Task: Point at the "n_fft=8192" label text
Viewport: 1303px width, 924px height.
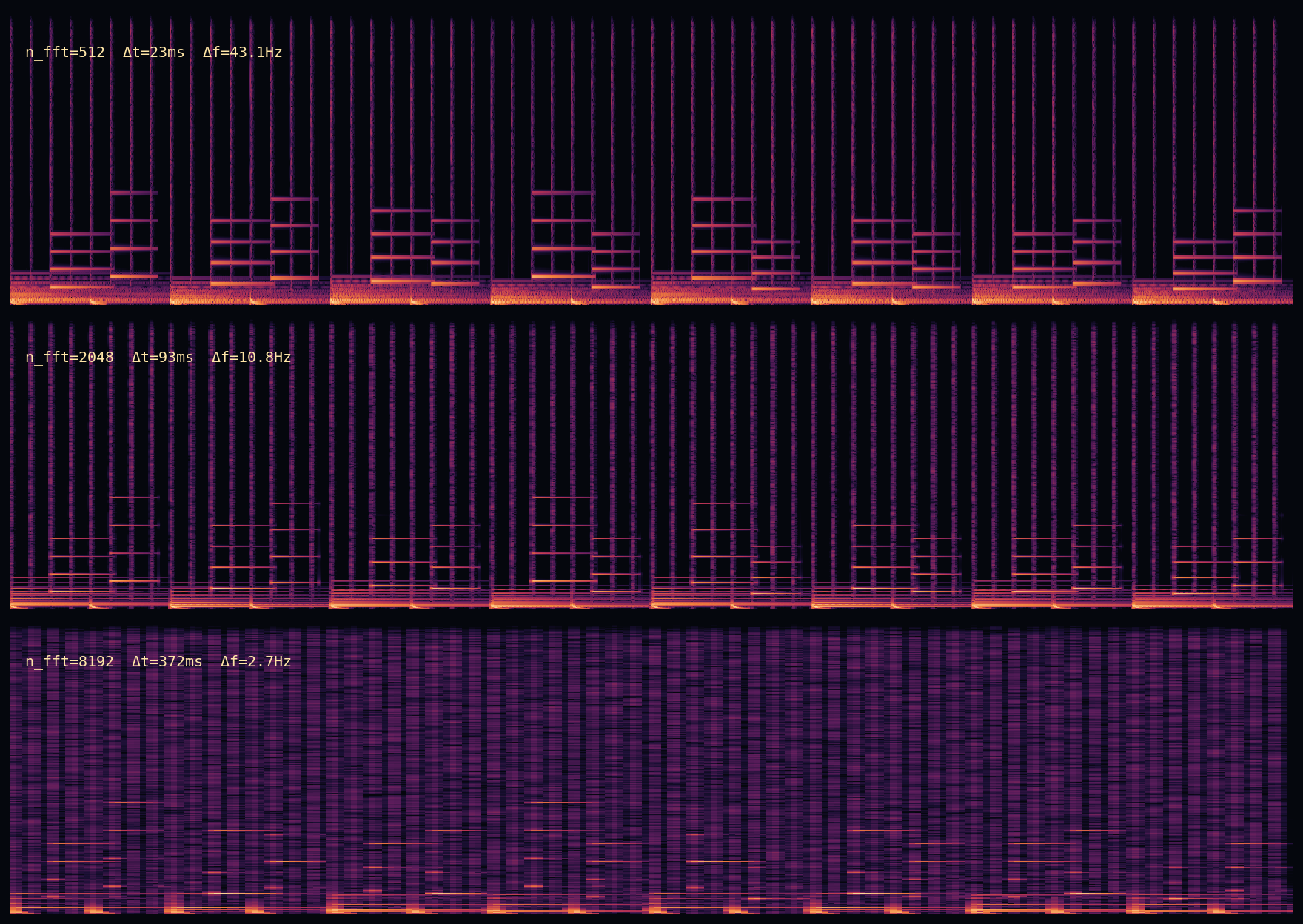Action: click(x=70, y=662)
